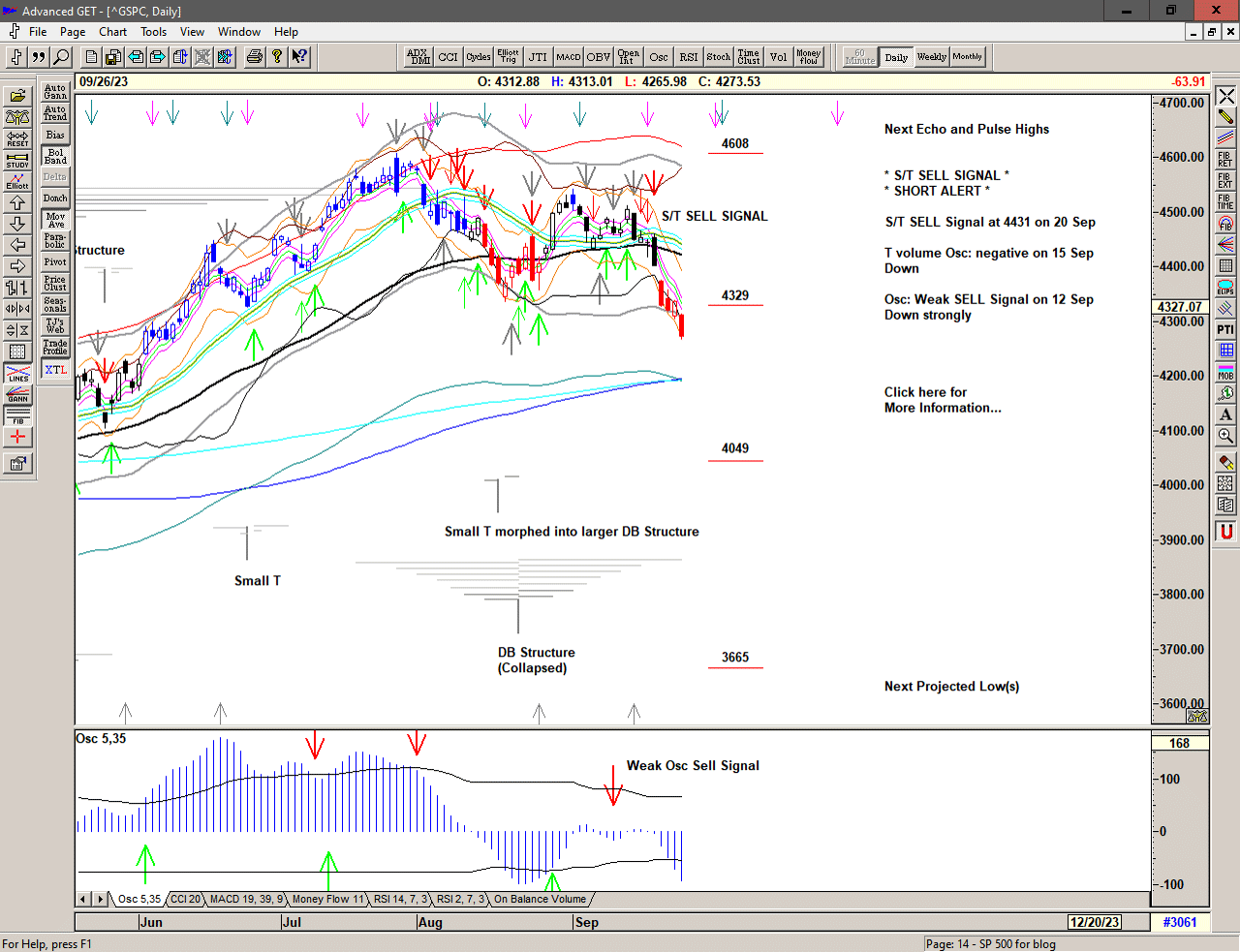The height and width of the screenshot is (952, 1240).
Task: Select the Elliott wave tool
Action: (x=17, y=181)
